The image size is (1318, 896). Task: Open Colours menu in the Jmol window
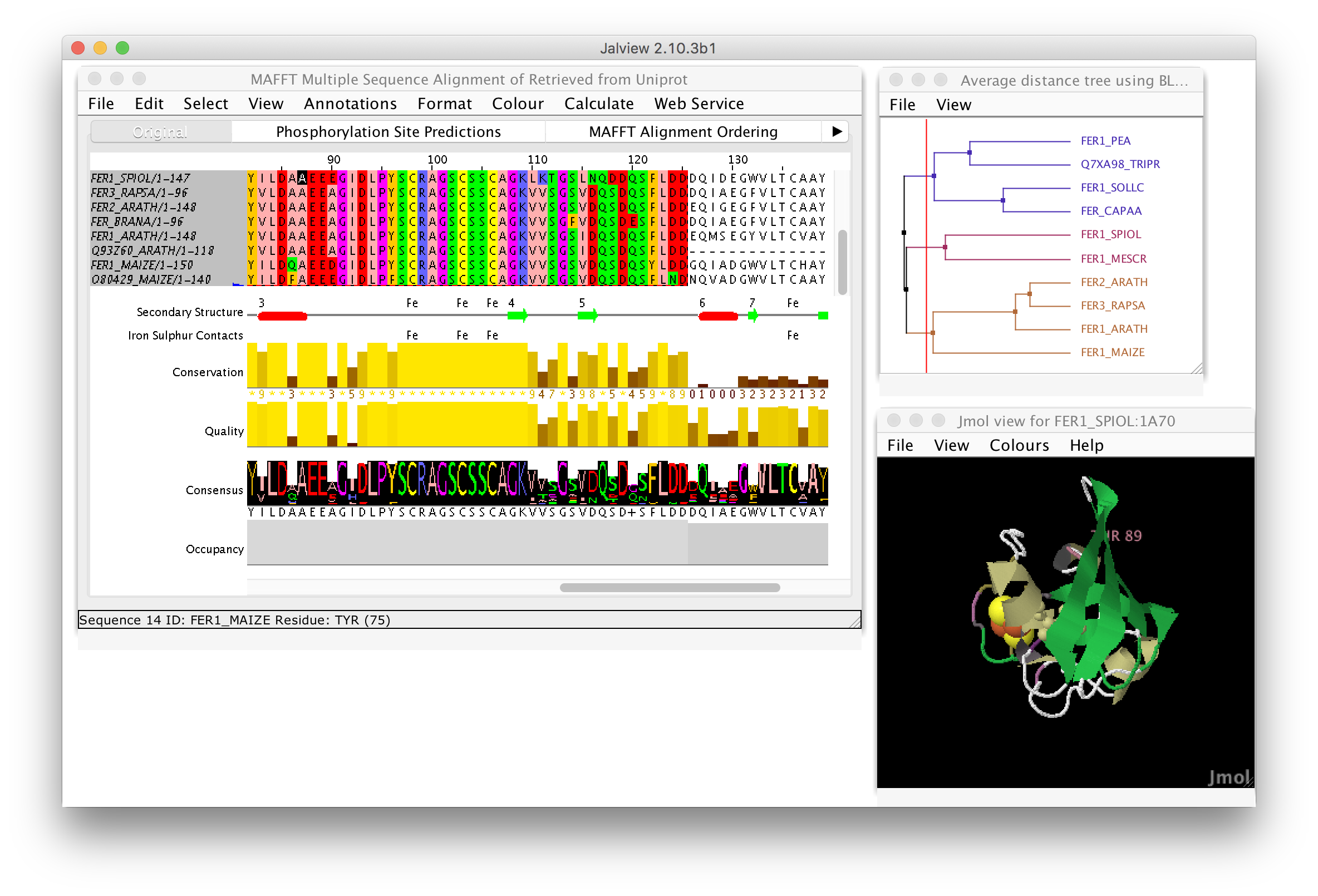1019,446
